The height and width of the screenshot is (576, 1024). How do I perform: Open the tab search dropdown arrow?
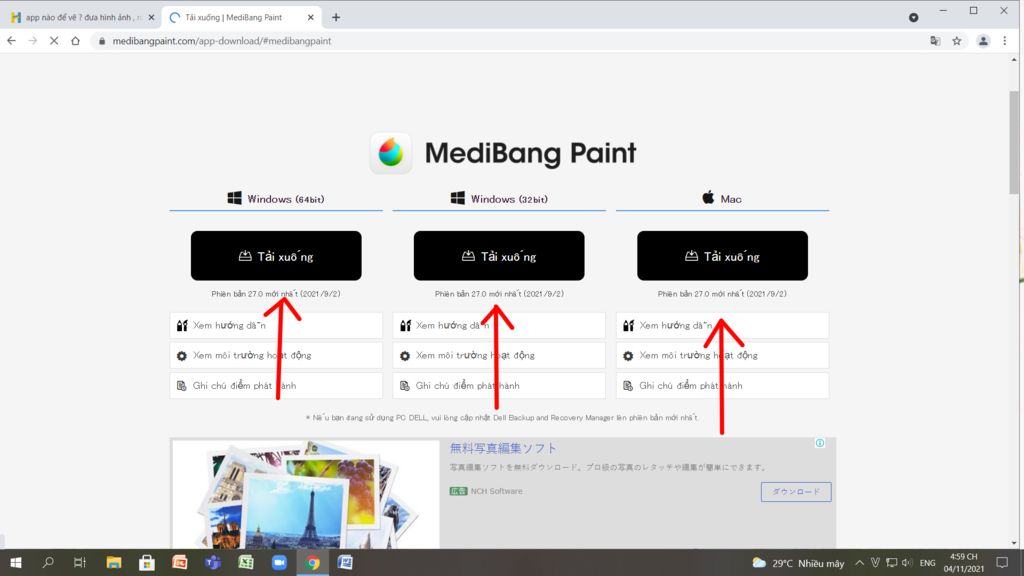[x=913, y=18]
